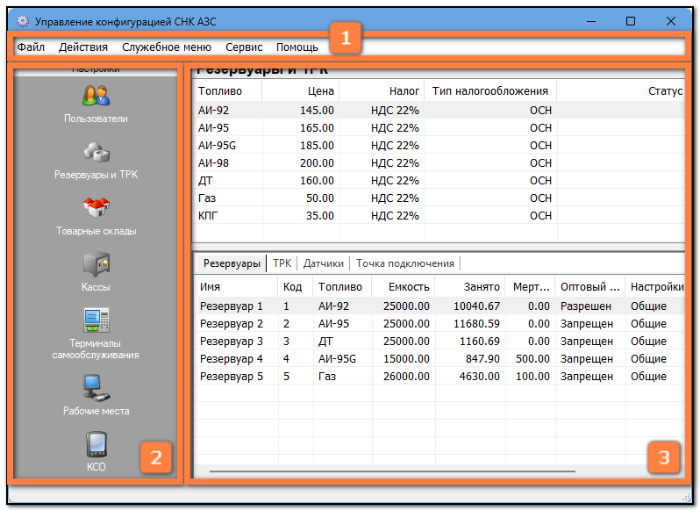The image size is (700, 511).
Task: Select the Газ fuel row priced 50.00
Action: (x=439, y=198)
